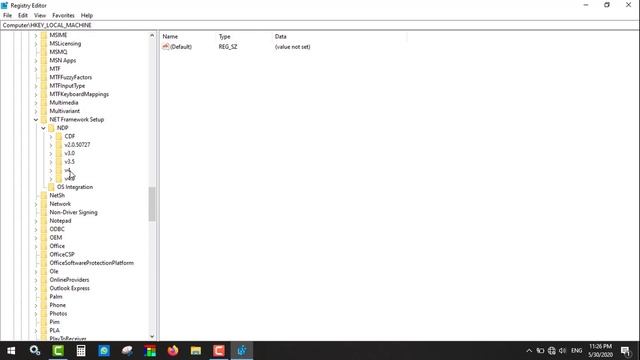Image resolution: width=640 pixels, height=360 pixels.
Task: Click the registry path address bar
Action: [320, 25]
